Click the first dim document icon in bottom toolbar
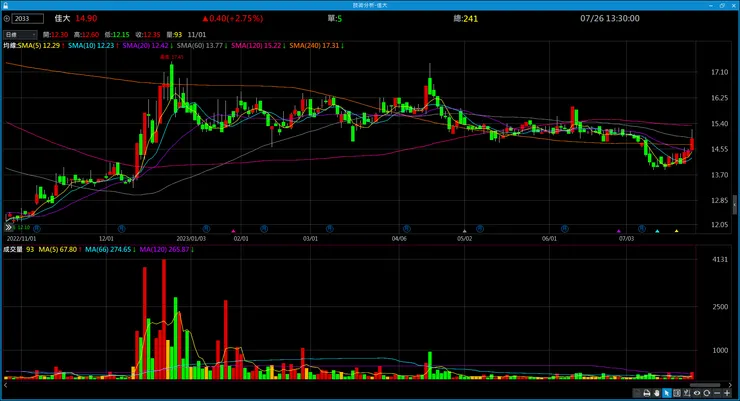The height and width of the screenshot is (401, 740). pos(636,393)
